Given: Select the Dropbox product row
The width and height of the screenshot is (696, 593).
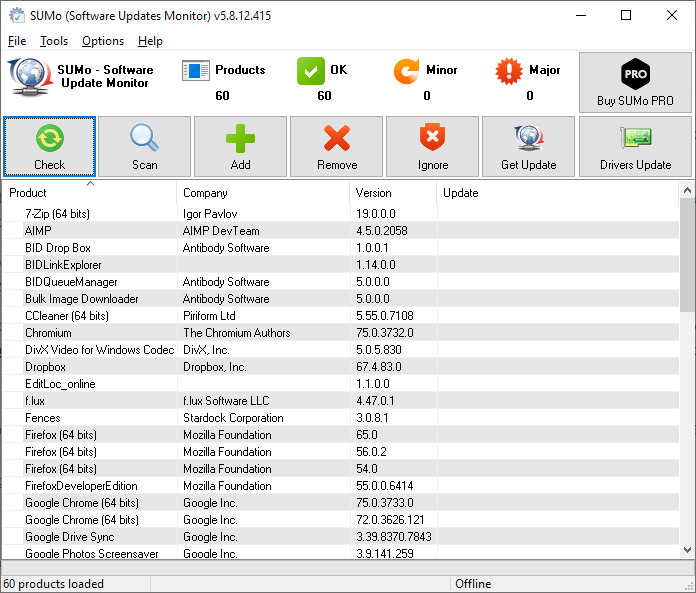Looking at the screenshot, I should (341, 367).
